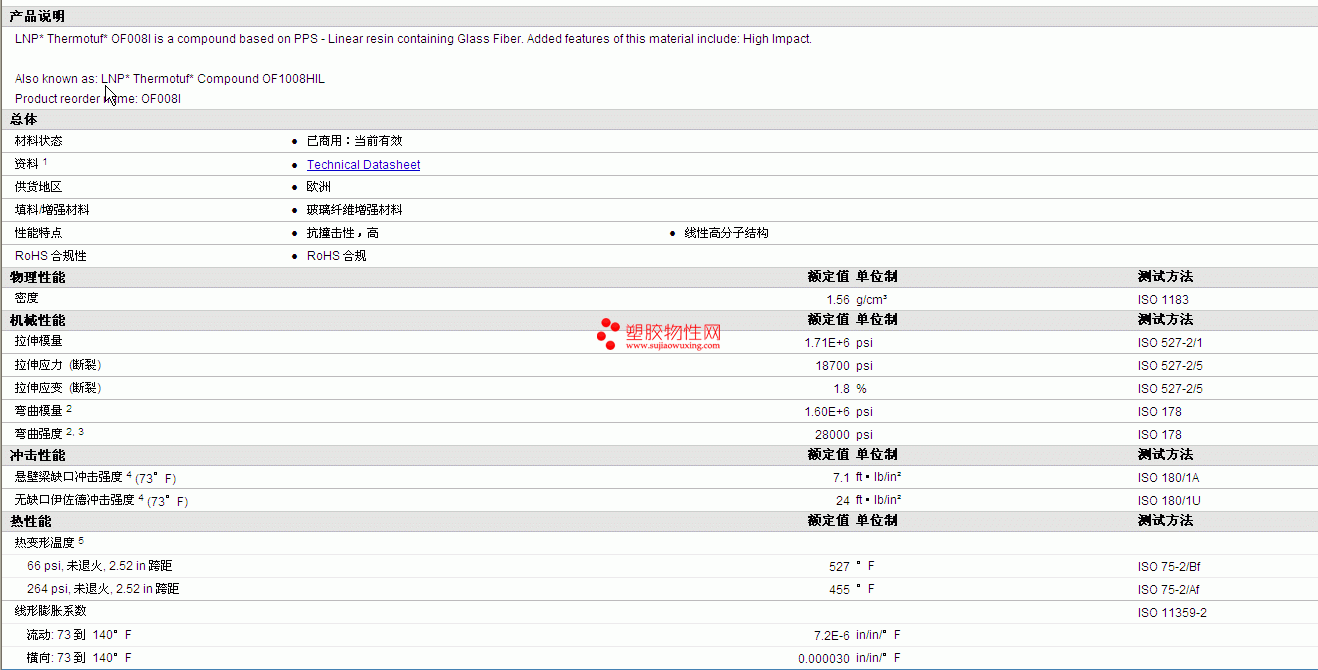Click 测试方法 header in 物理性能 section
Image resolution: width=1318 pixels, height=670 pixels.
[x=1165, y=277]
